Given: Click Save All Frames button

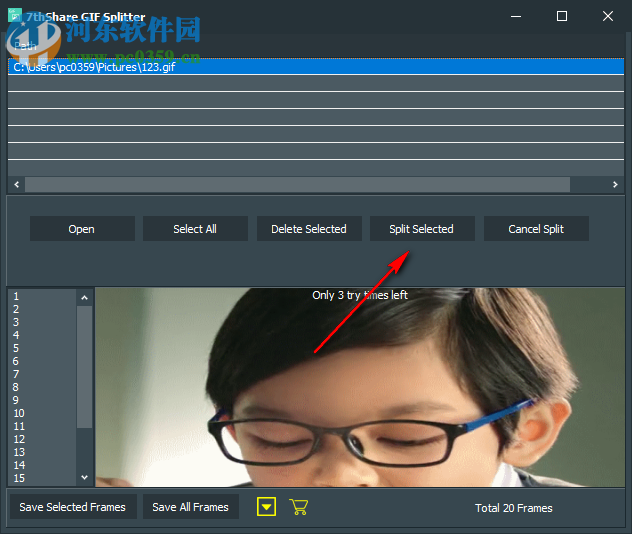Looking at the screenshot, I should (191, 507).
